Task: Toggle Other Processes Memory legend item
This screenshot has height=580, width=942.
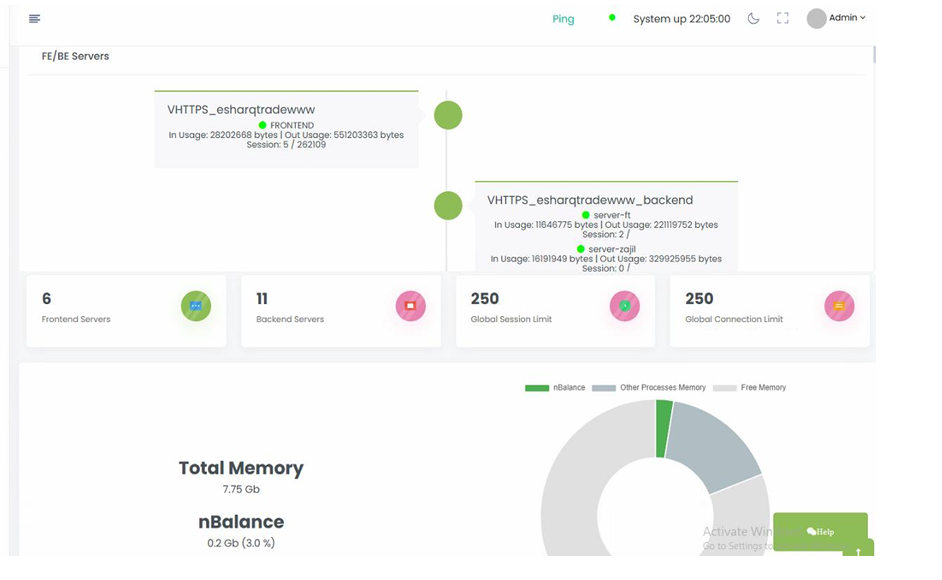Action: pyautogui.click(x=649, y=388)
